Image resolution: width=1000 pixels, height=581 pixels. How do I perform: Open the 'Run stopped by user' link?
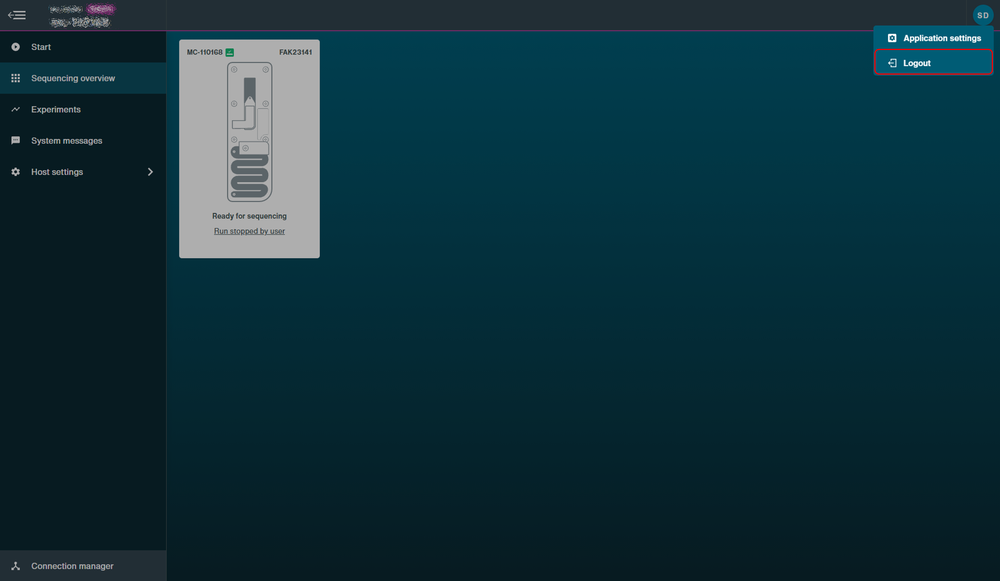pos(249,231)
